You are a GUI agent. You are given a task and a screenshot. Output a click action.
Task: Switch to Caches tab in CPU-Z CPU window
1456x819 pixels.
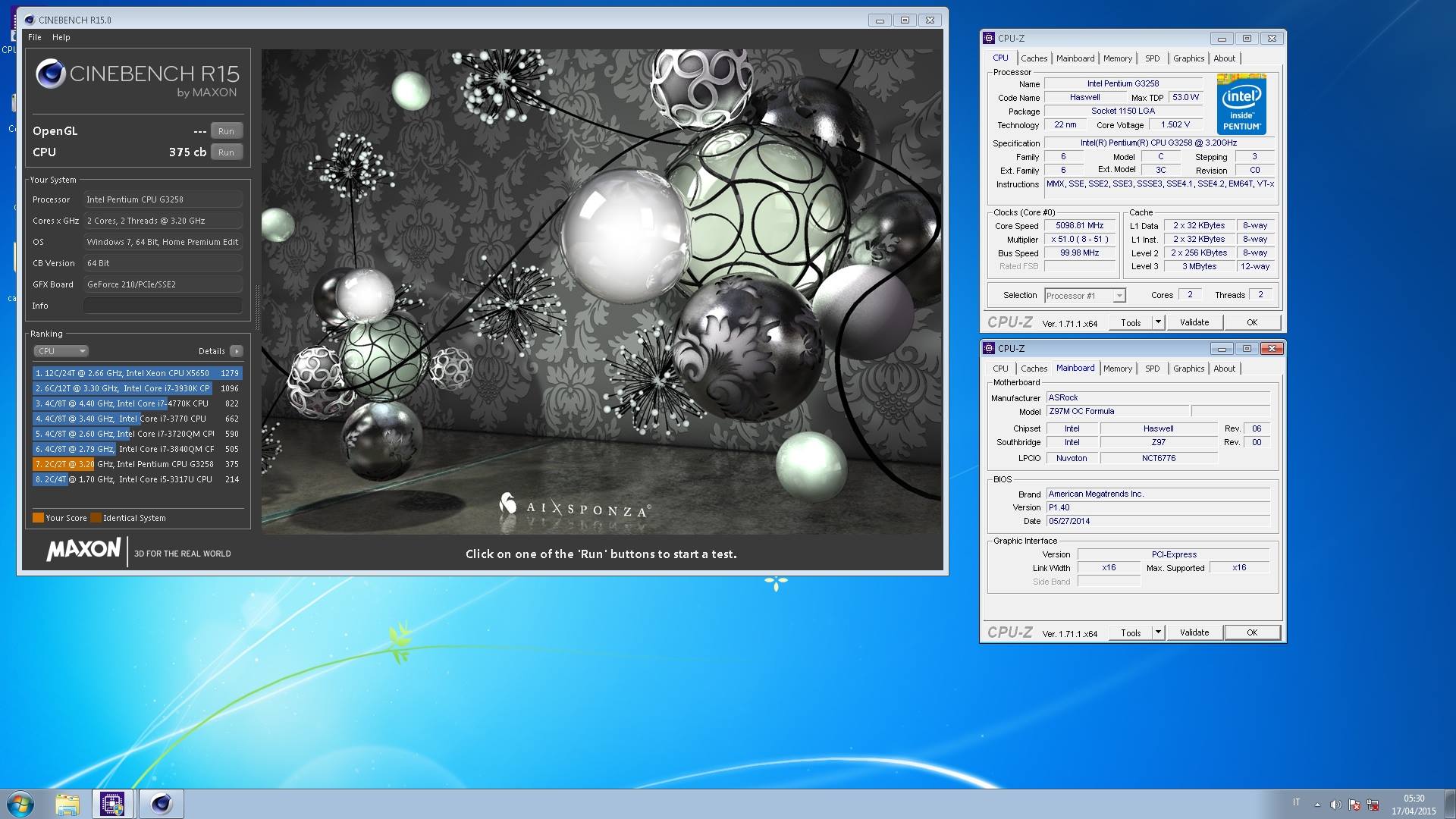(x=1034, y=58)
